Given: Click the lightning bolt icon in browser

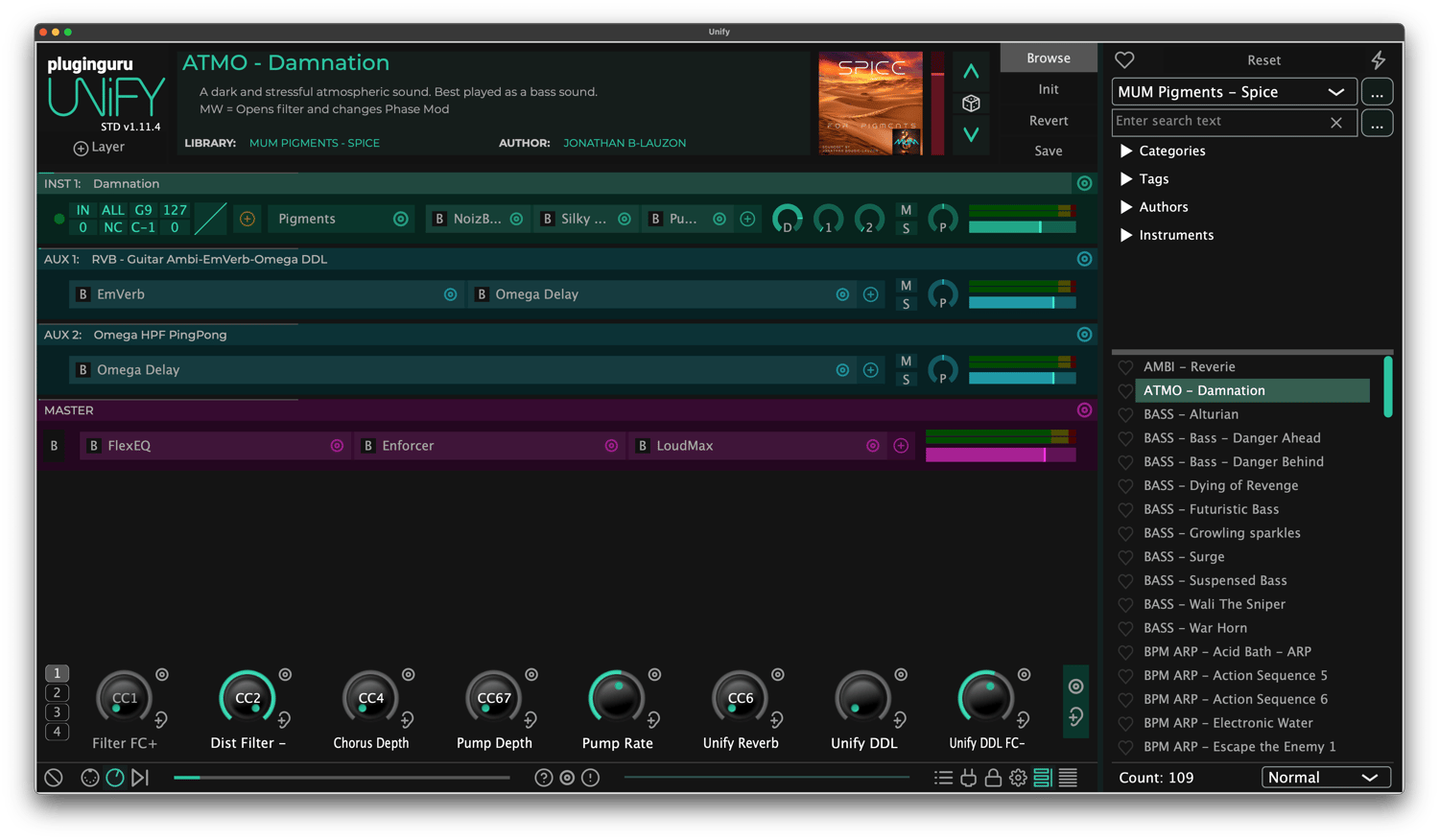Looking at the screenshot, I should 1378,60.
